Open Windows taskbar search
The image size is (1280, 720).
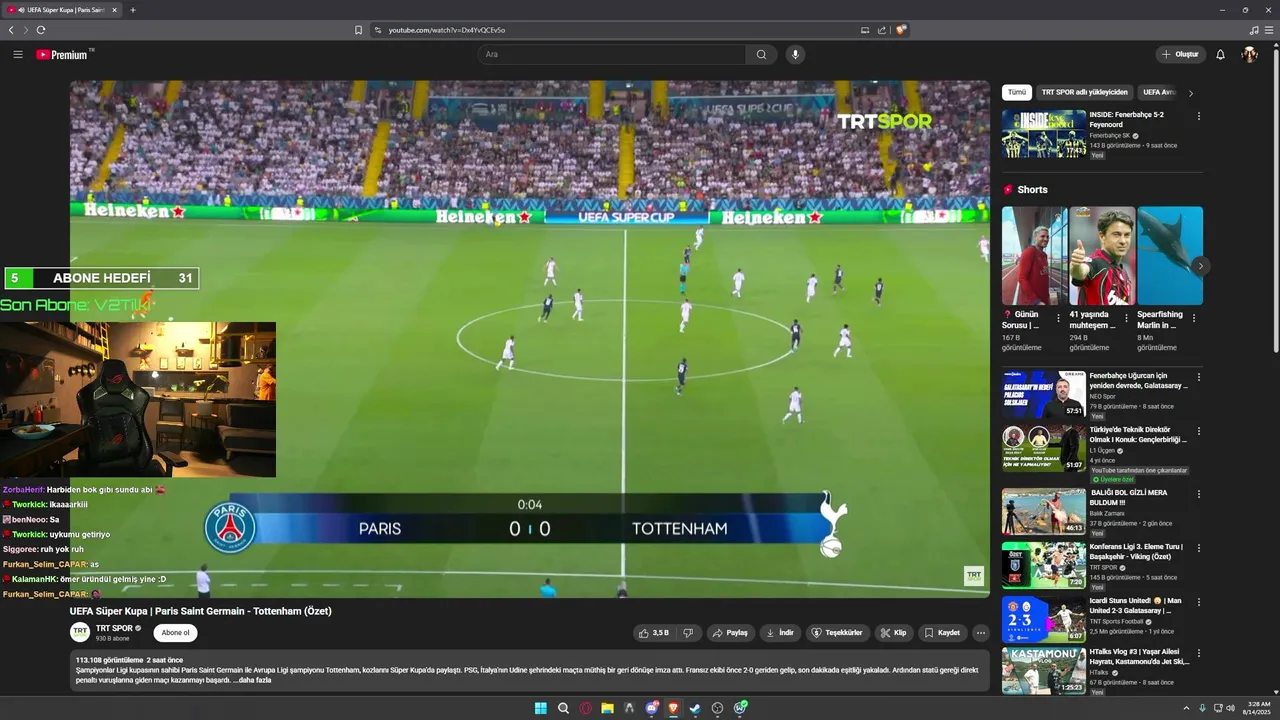563,708
